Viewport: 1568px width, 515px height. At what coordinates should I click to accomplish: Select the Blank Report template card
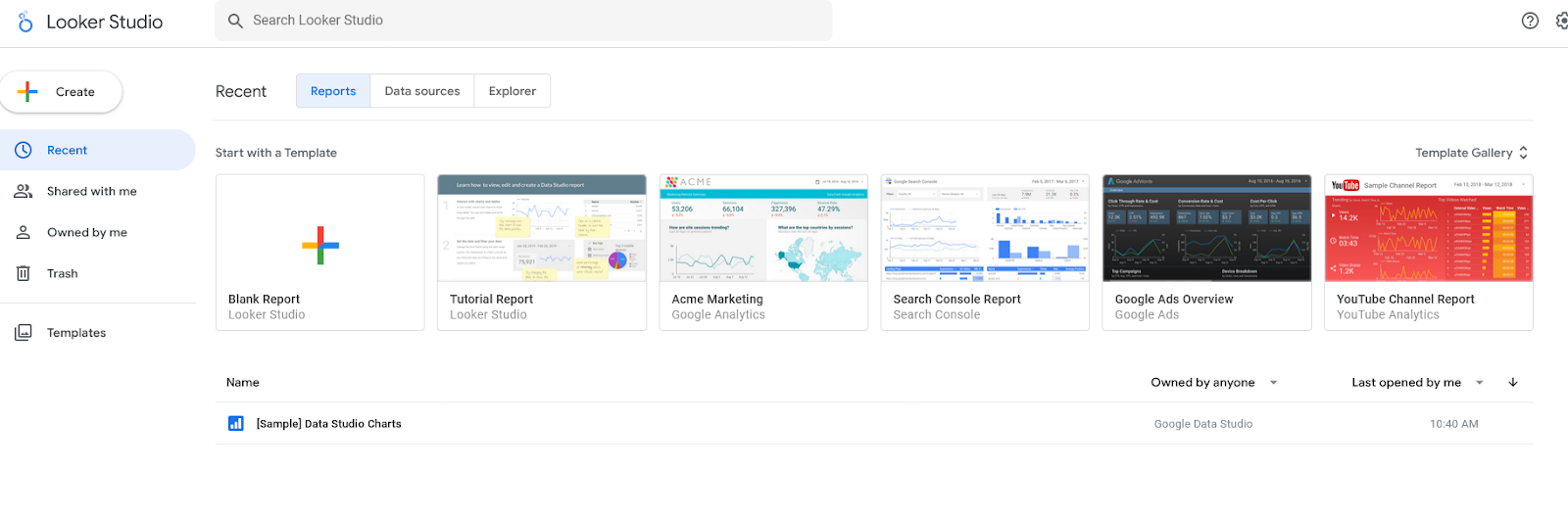pos(320,253)
